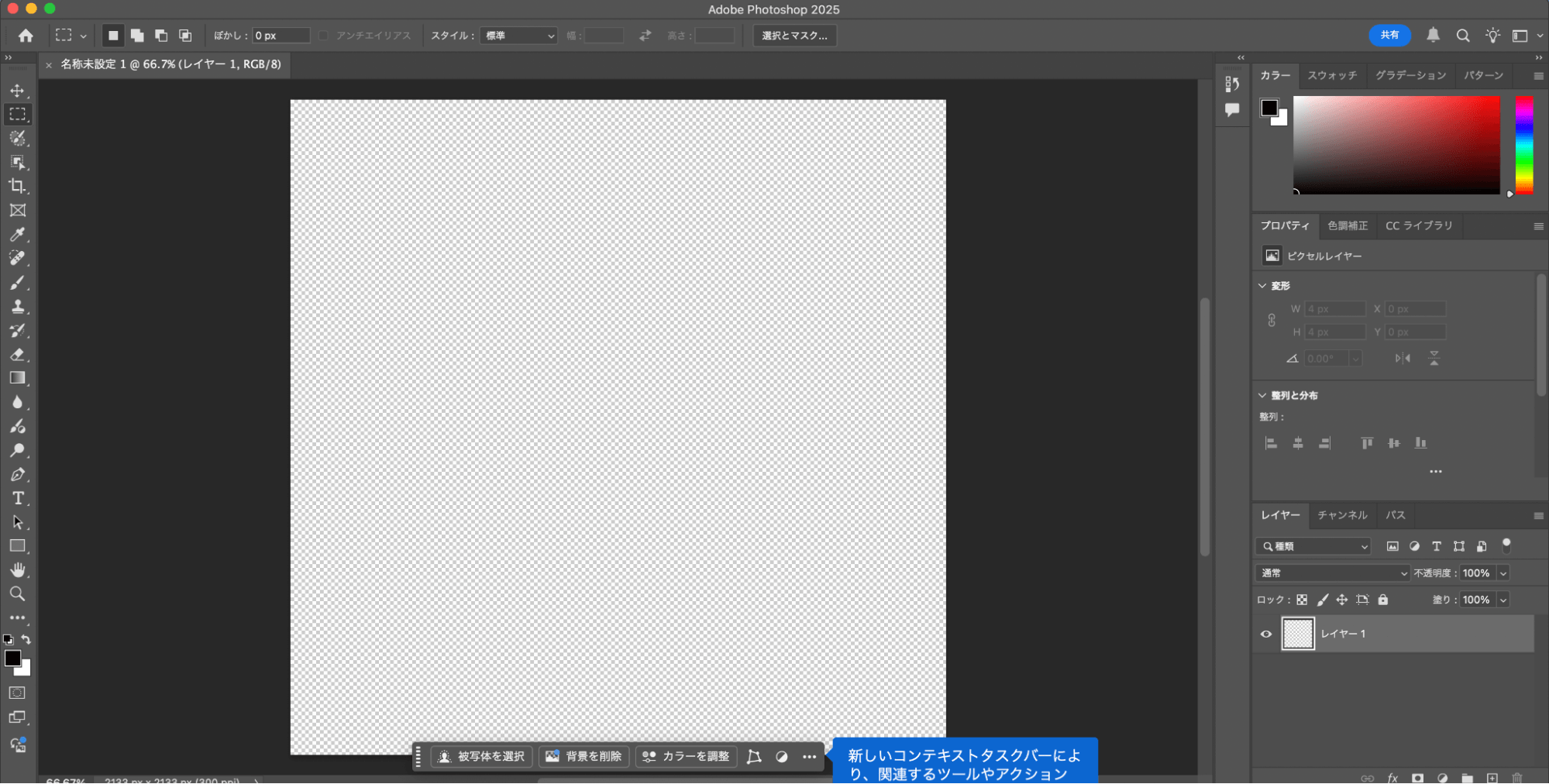Open the Search icon in top bar
Viewport: 1549px width, 784px height.
pyautogui.click(x=1463, y=36)
